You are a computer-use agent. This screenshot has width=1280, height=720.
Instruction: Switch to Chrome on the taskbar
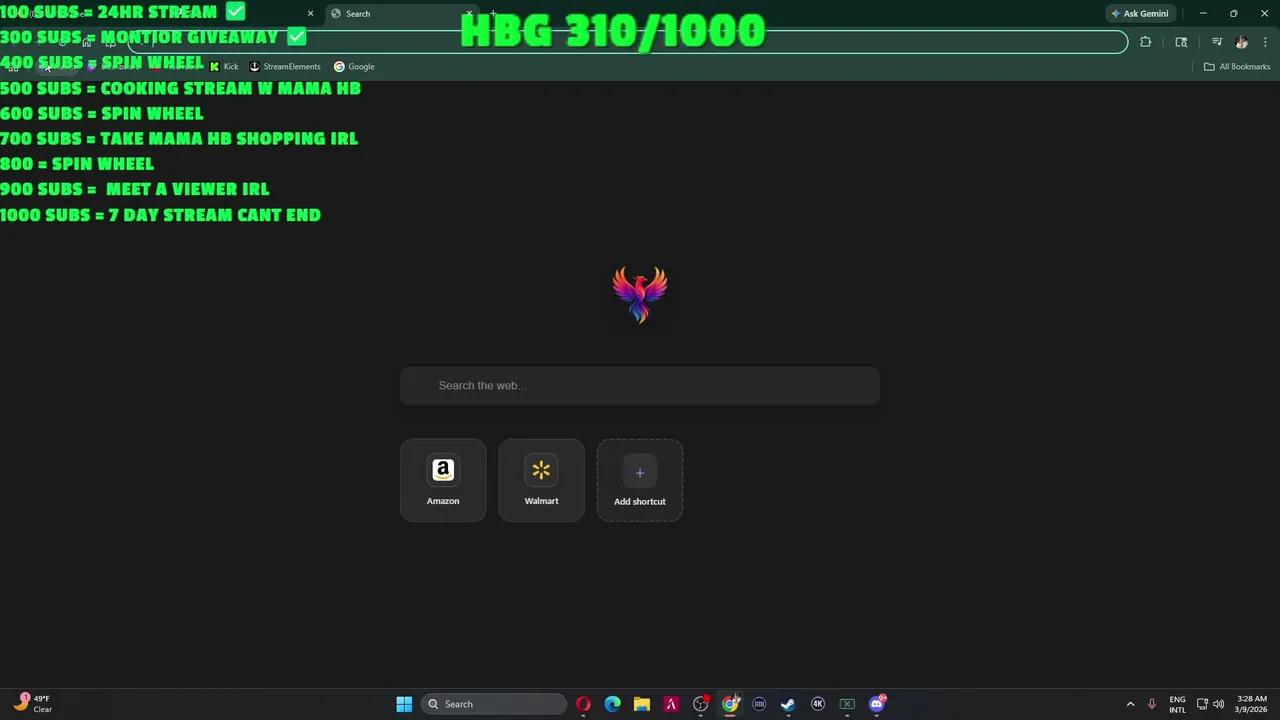(730, 704)
